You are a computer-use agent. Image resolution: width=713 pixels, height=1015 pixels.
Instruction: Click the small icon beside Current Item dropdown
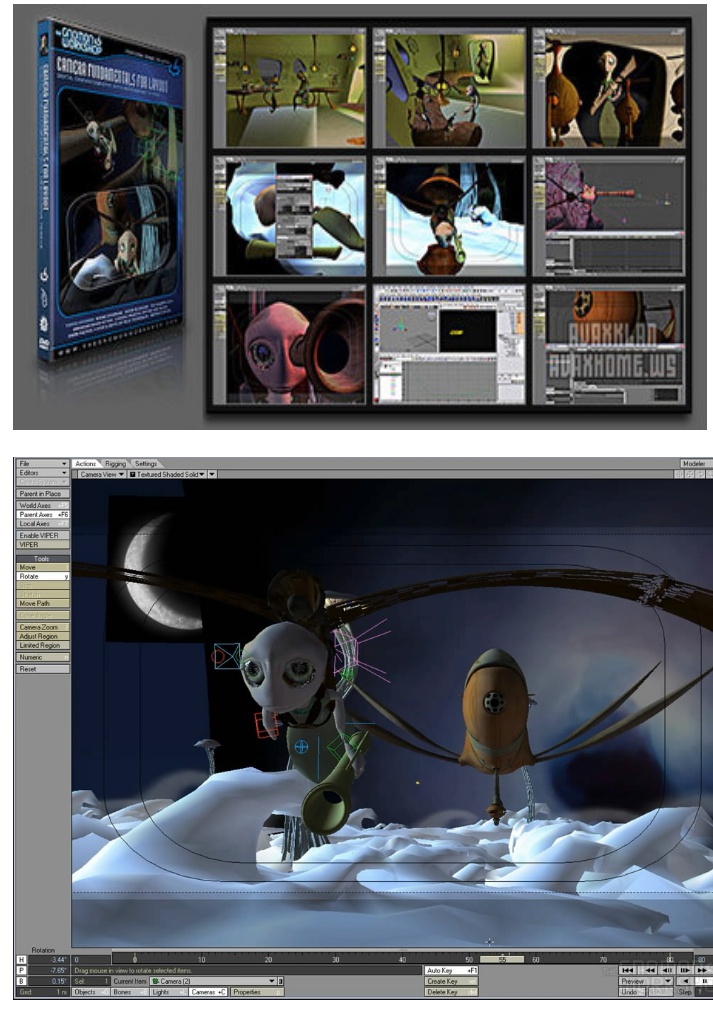(x=280, y=981)
